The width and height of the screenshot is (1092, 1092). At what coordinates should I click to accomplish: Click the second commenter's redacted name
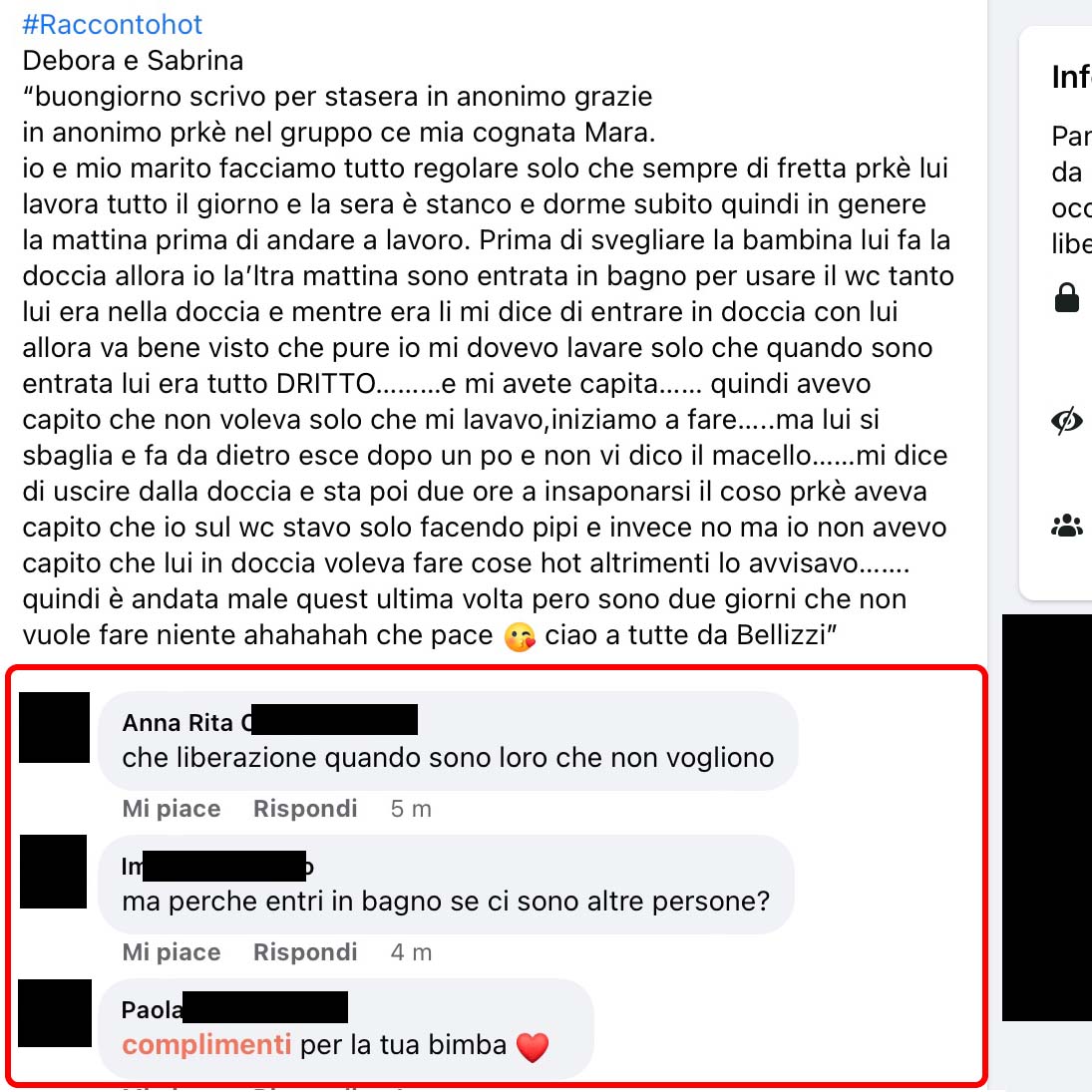tap(217, 866)
